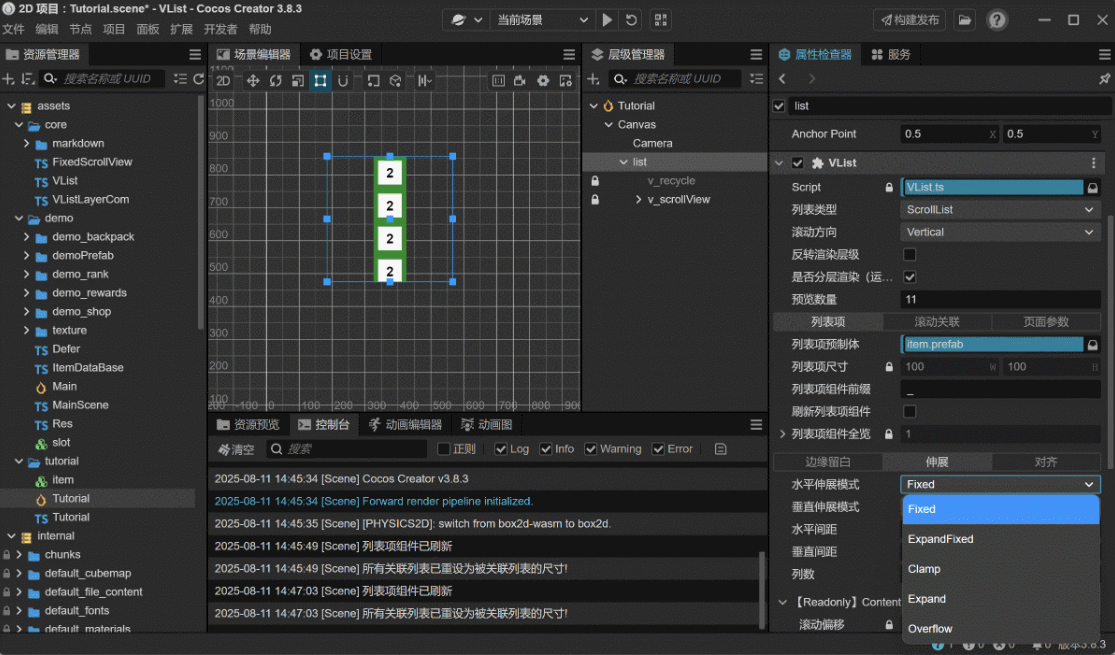Change asset sort order icon
The height and width of the screenshot is (655, 1115).
click(x=28, y=79)
